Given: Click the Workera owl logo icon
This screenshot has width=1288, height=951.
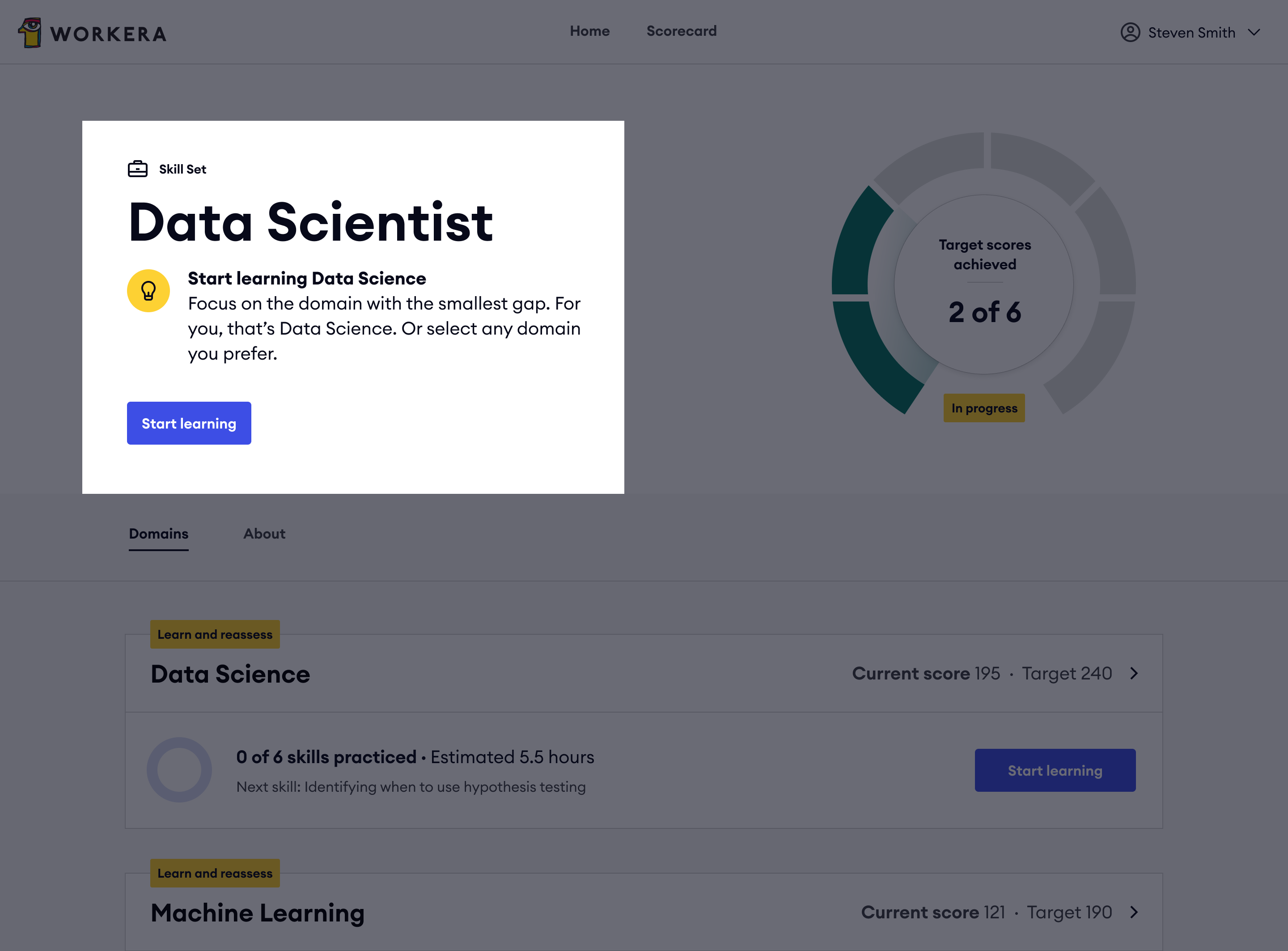Looking at the screenshot, I should tap(30, 33).
